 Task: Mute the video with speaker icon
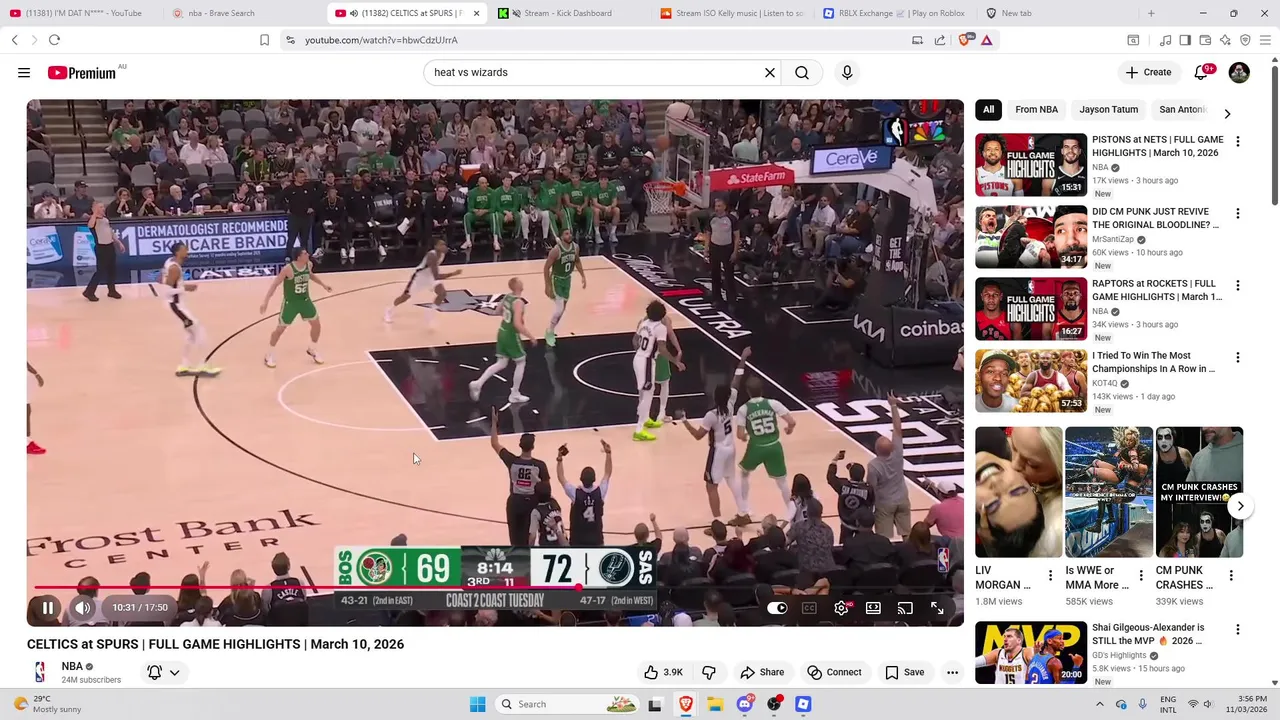tap(83, 608)
